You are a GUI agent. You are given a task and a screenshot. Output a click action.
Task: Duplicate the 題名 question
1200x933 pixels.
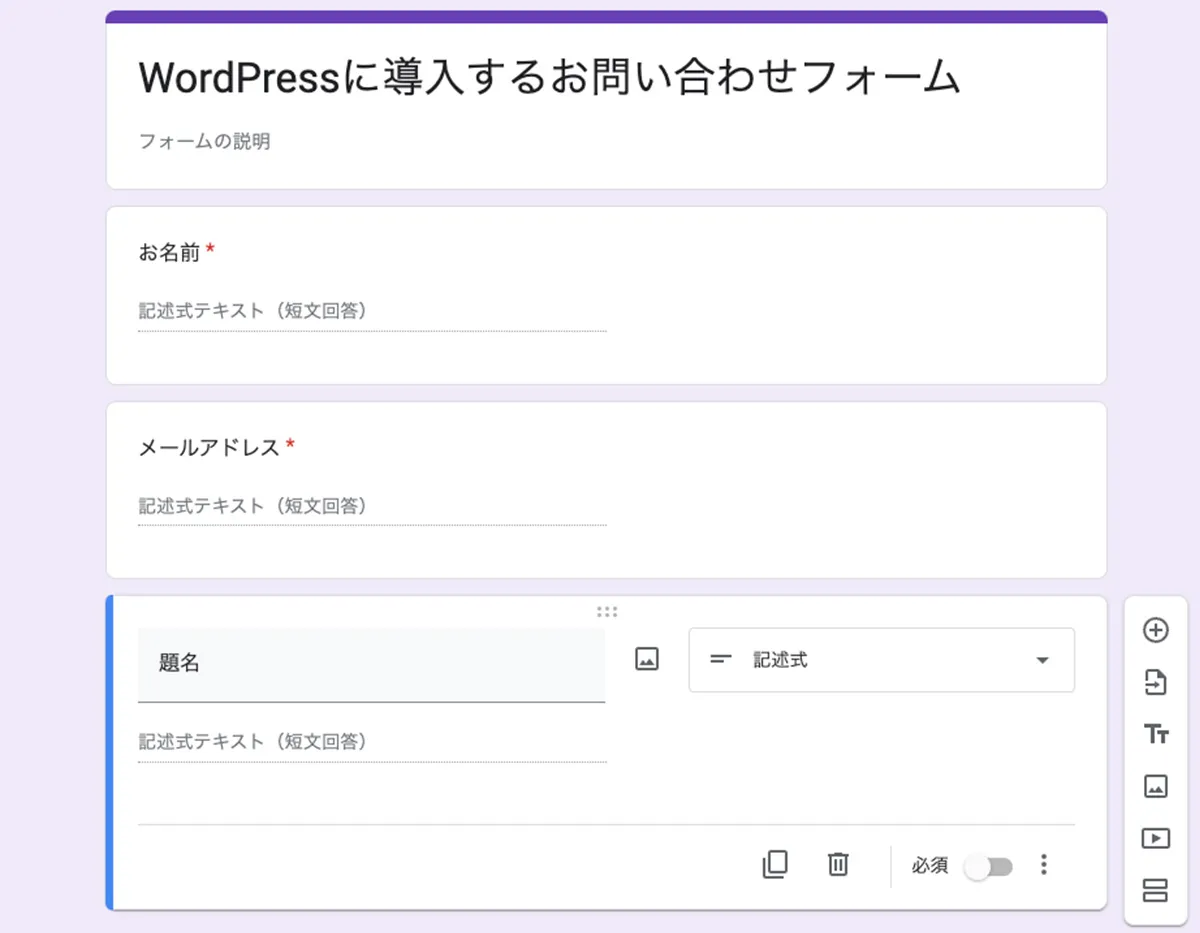point(775,864)
